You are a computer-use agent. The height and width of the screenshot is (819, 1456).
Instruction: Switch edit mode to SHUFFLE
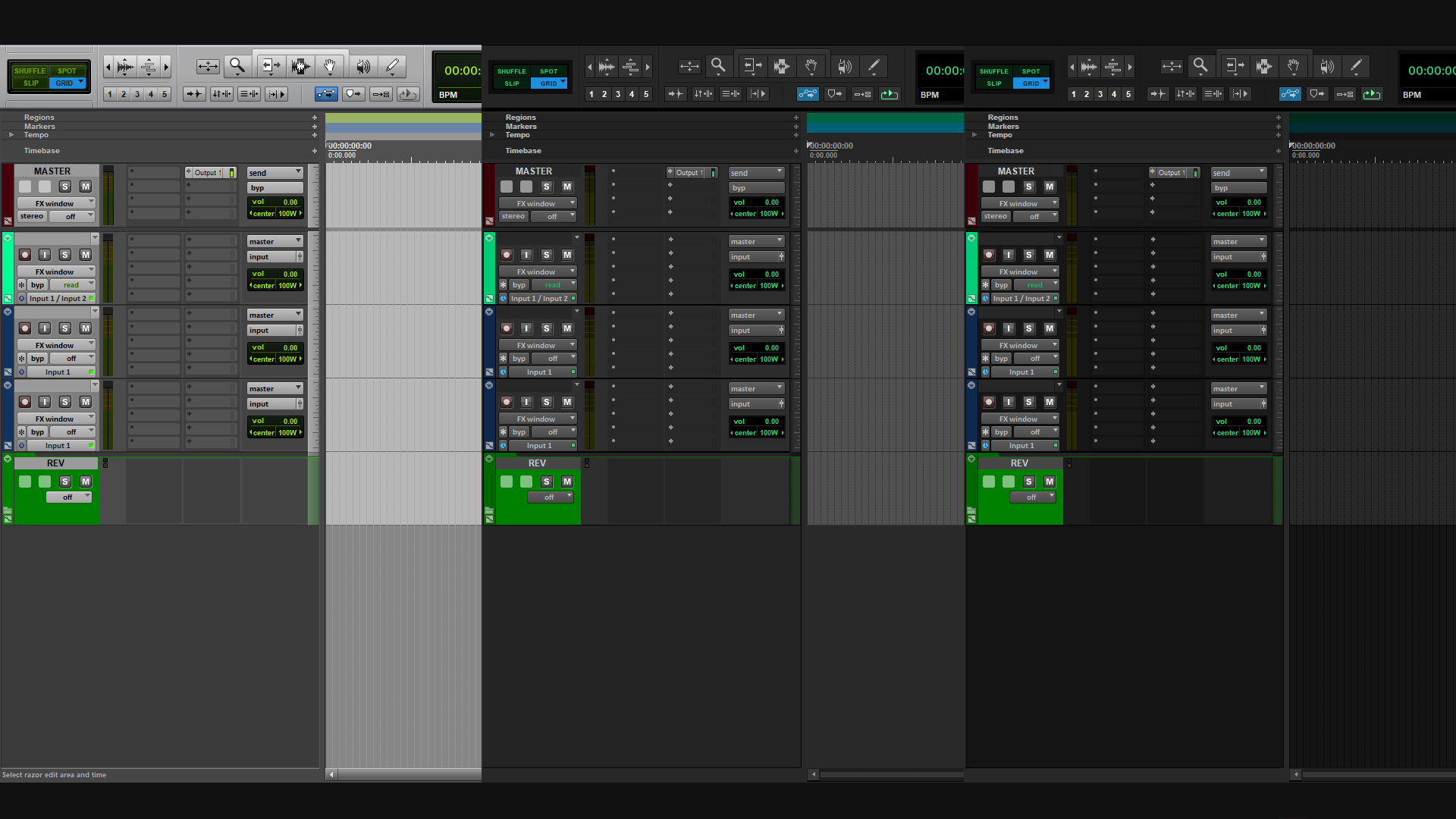coord(30,71)
